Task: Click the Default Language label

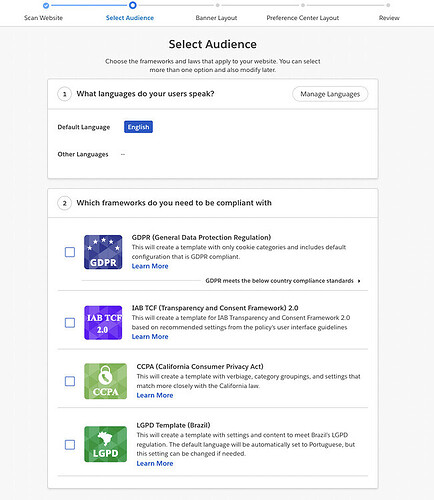Action: (84, 127)
